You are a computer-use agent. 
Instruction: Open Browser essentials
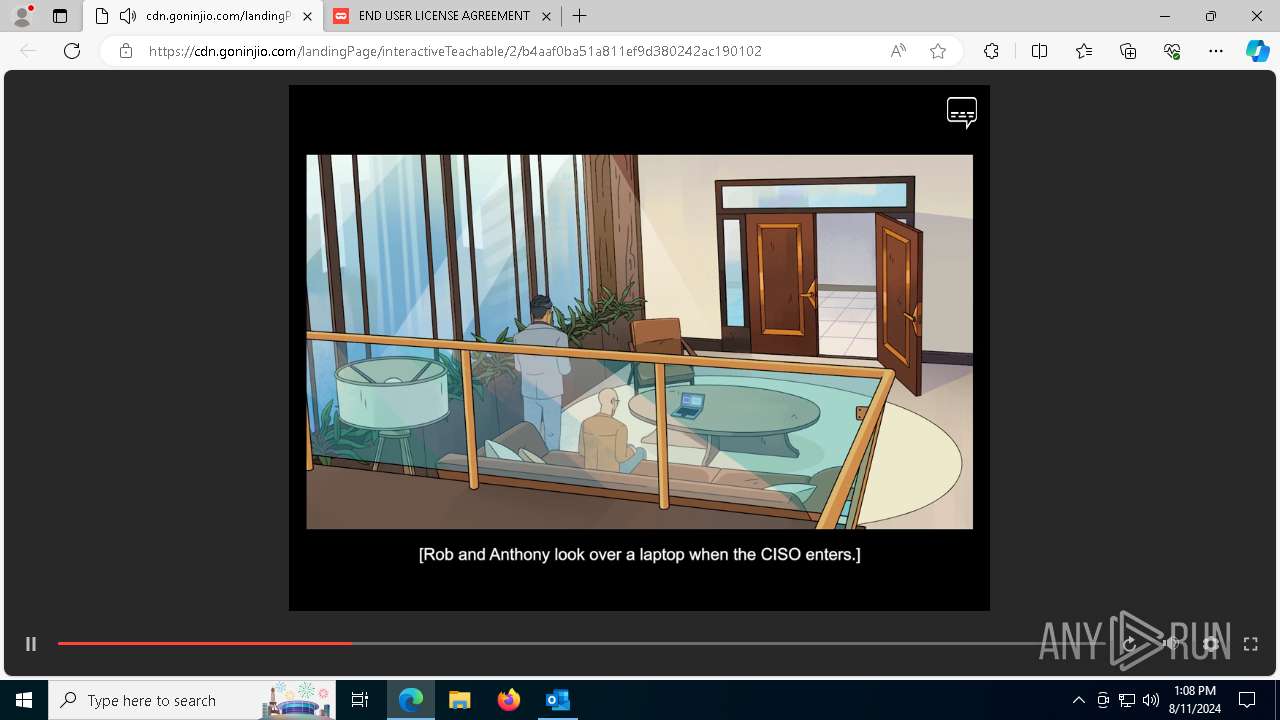tap(1172, 51)
